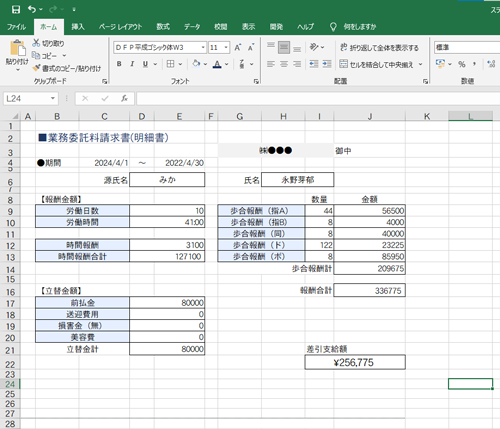Toggle Italic formatting

tap(132, 64)
